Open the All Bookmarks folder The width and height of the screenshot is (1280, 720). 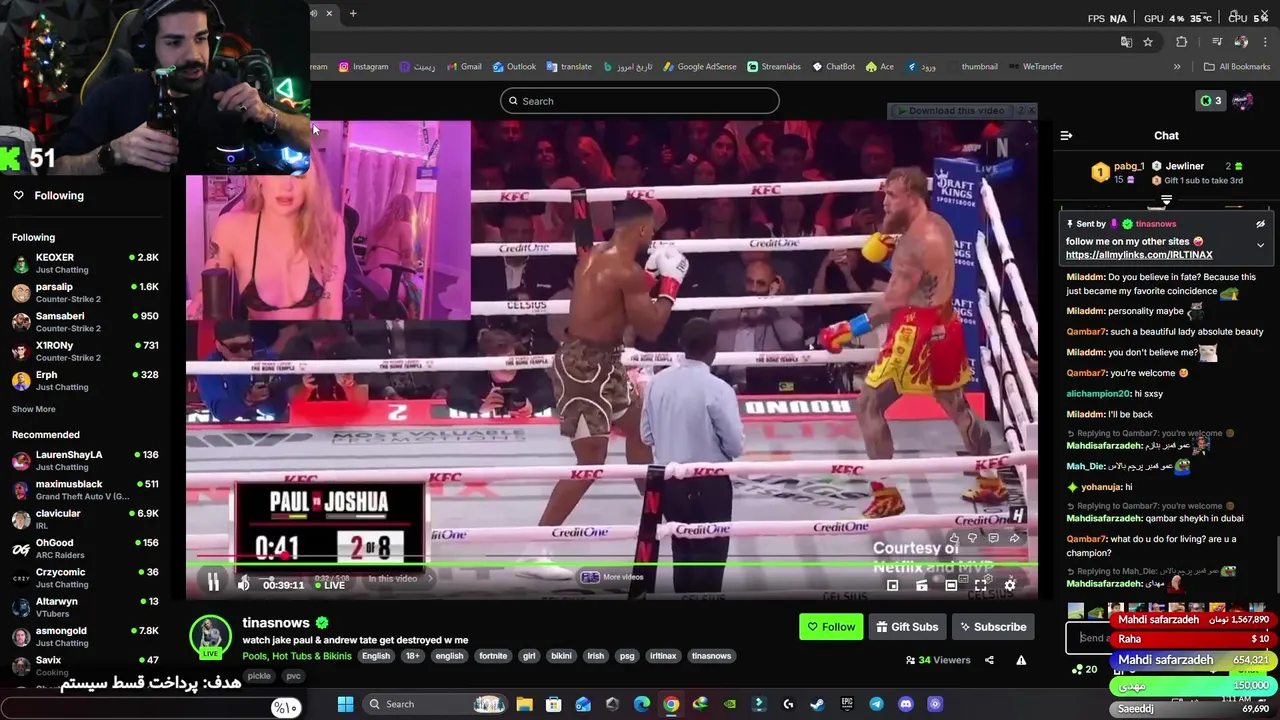[1238, 67]
